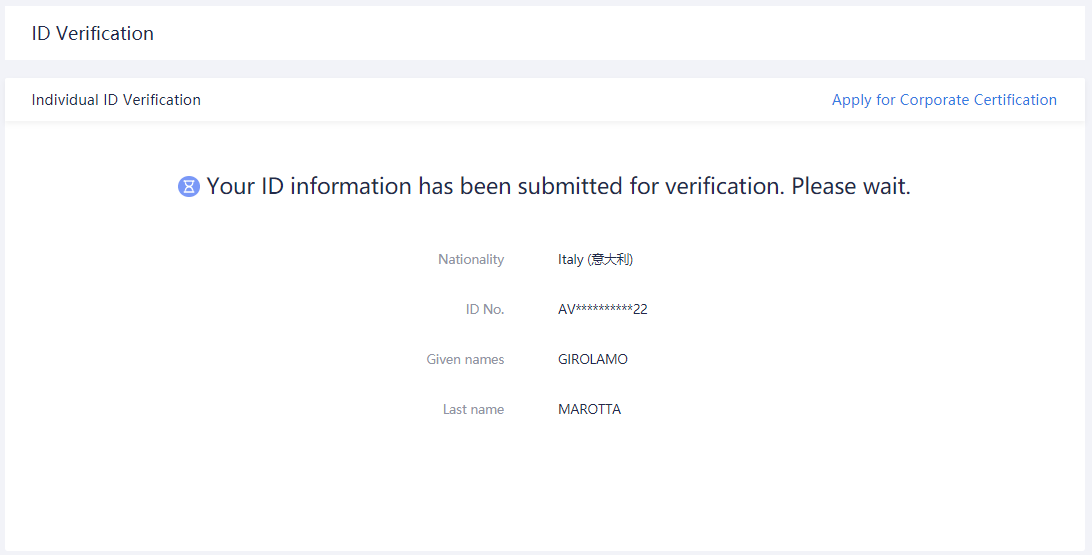Select the given name GIROLAMO
Screen dimensions: 1092x555
click(x=593, y=359)
